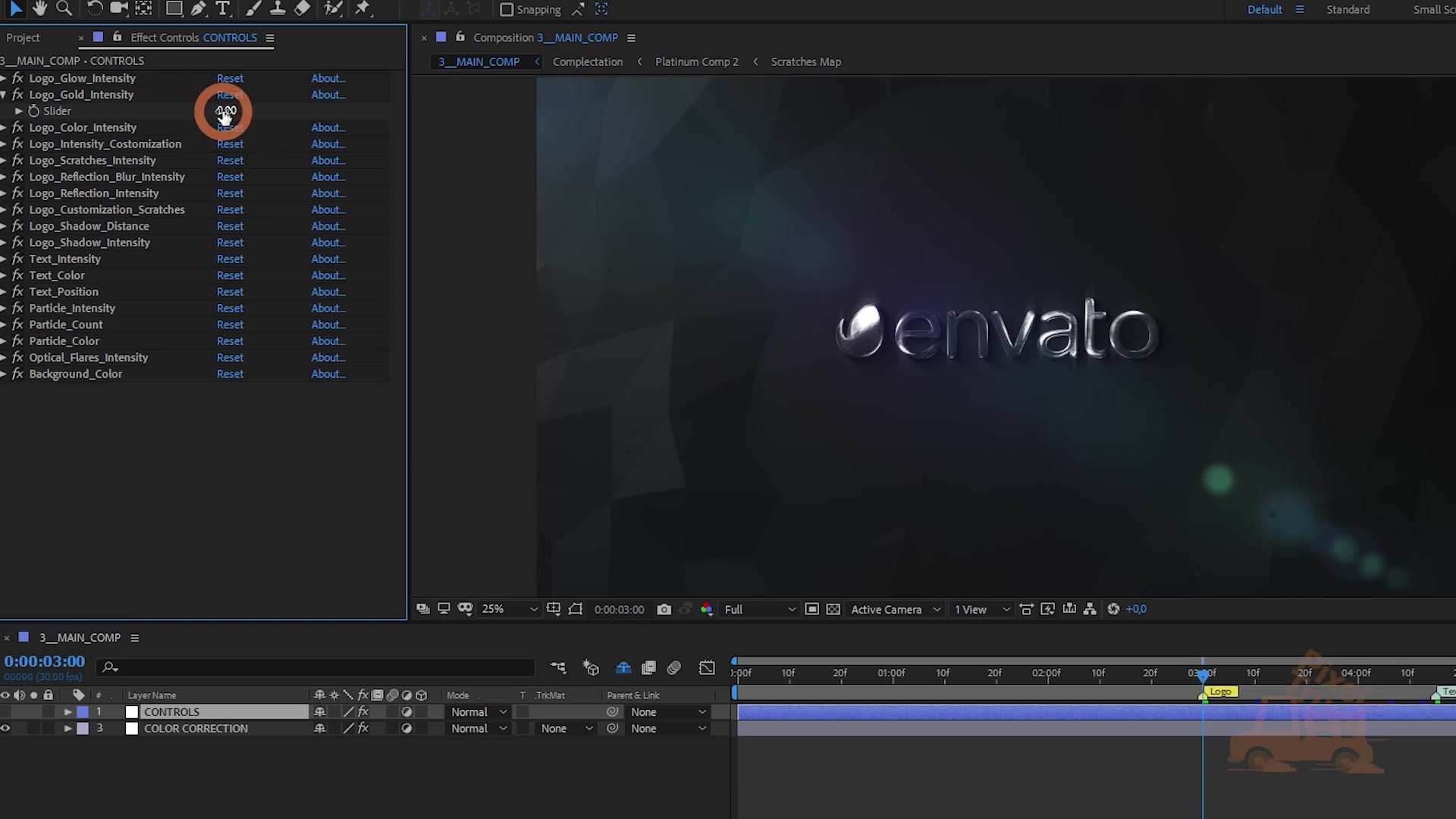Reset the Logo_Glow_Intensity effect
Viewport: 1456px width, 819px height.
pyautogui.click(x=230, y=78)
